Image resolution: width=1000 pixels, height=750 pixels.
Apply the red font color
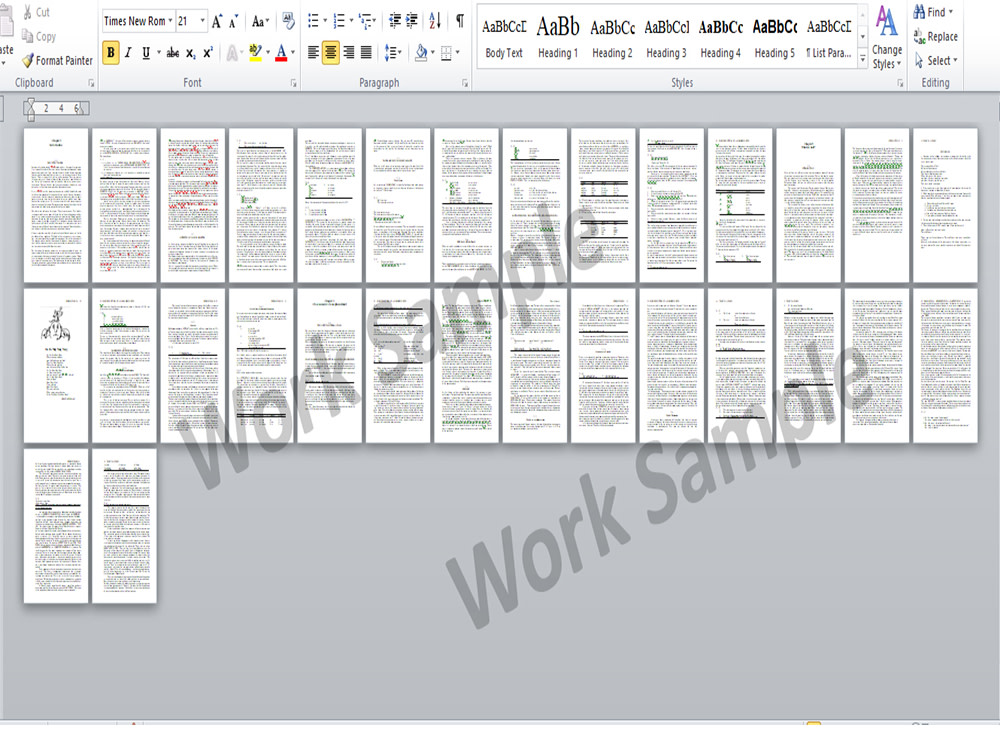[x=281, y=53]
